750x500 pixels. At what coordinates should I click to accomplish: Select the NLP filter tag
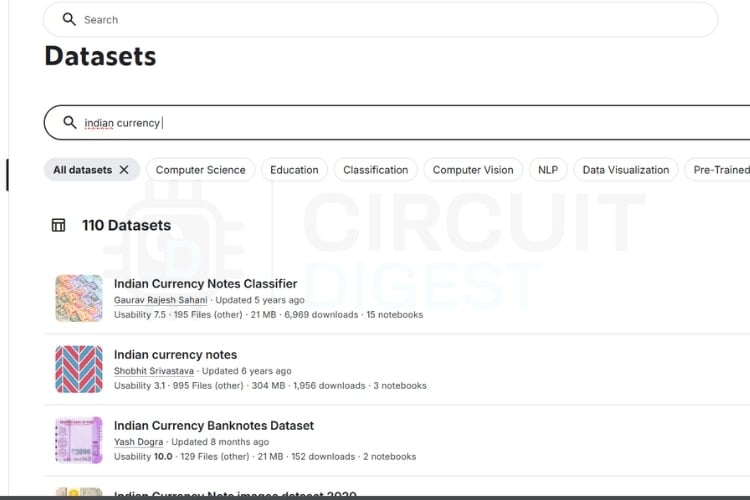pos(547,170)
